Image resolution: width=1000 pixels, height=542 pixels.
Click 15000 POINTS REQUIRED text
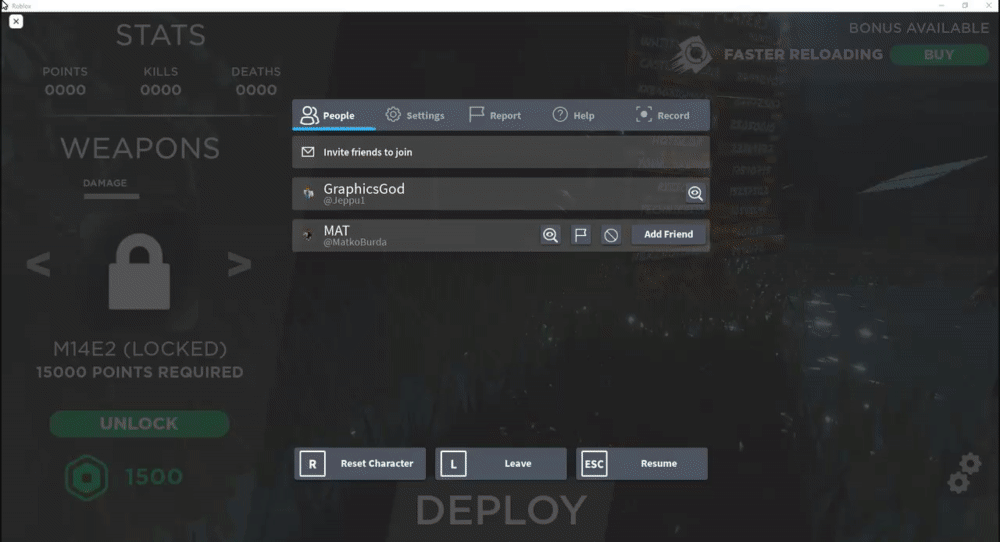[x=140, y=372]
